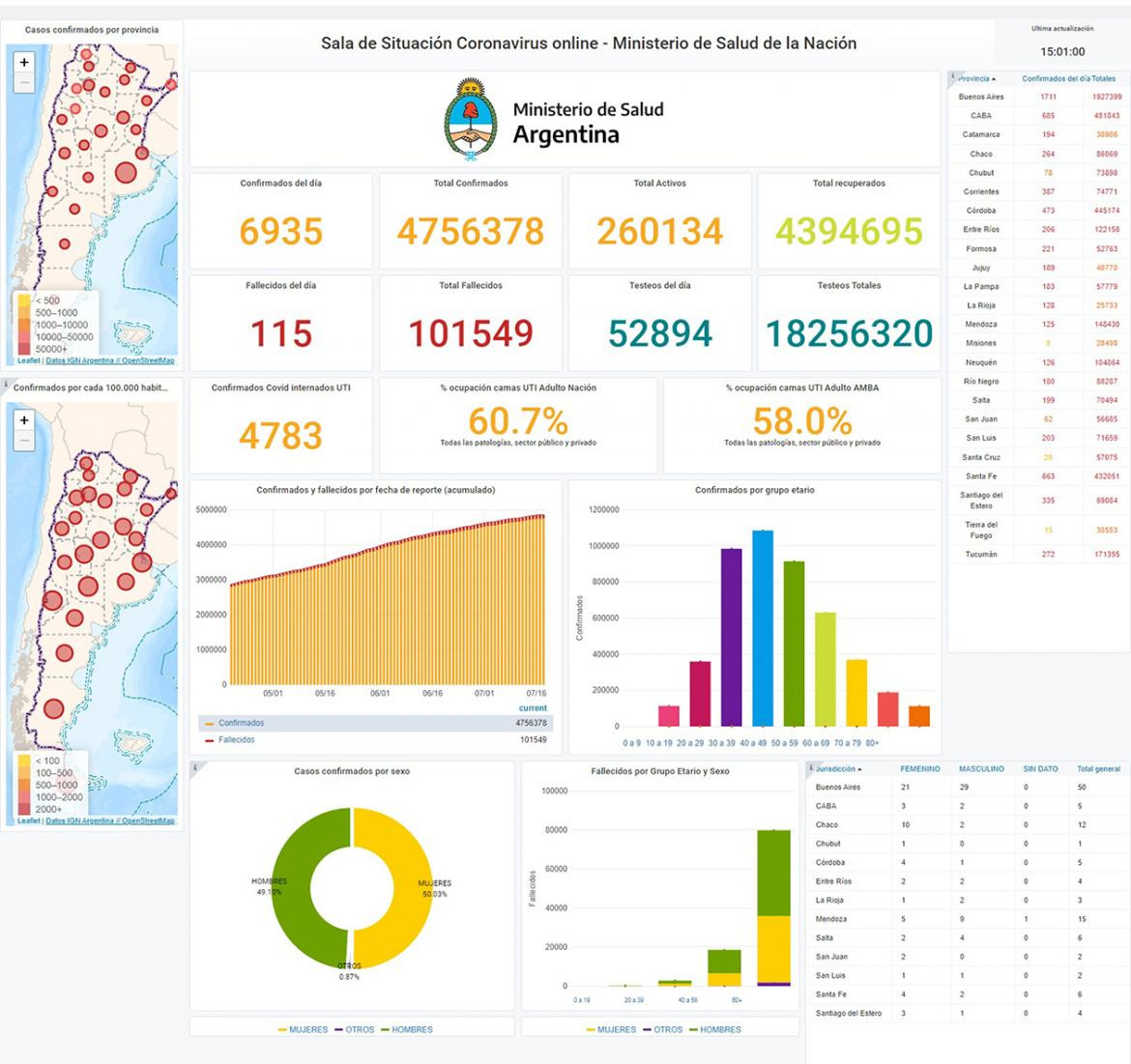Sort the deaths table by Jurisdicción column
The height and width of the screenshot is (1064, 1131).
(837, 769)
